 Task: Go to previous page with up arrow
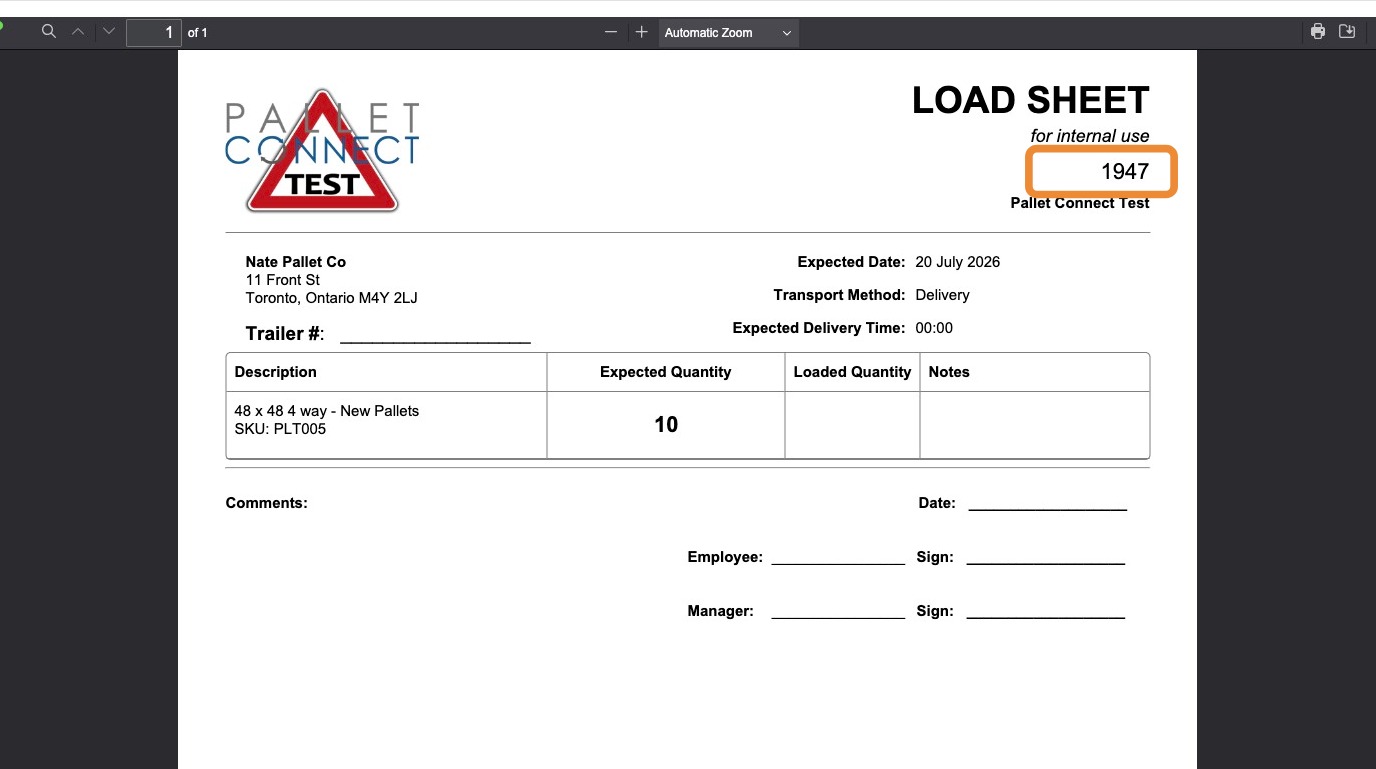click(x=78, y=32)
